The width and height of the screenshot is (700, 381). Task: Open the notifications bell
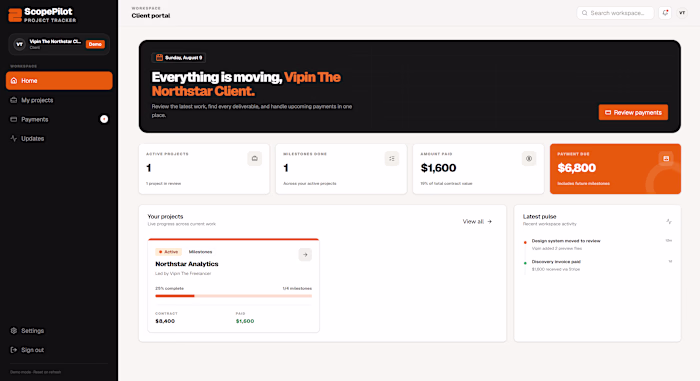tap(665, 13)
